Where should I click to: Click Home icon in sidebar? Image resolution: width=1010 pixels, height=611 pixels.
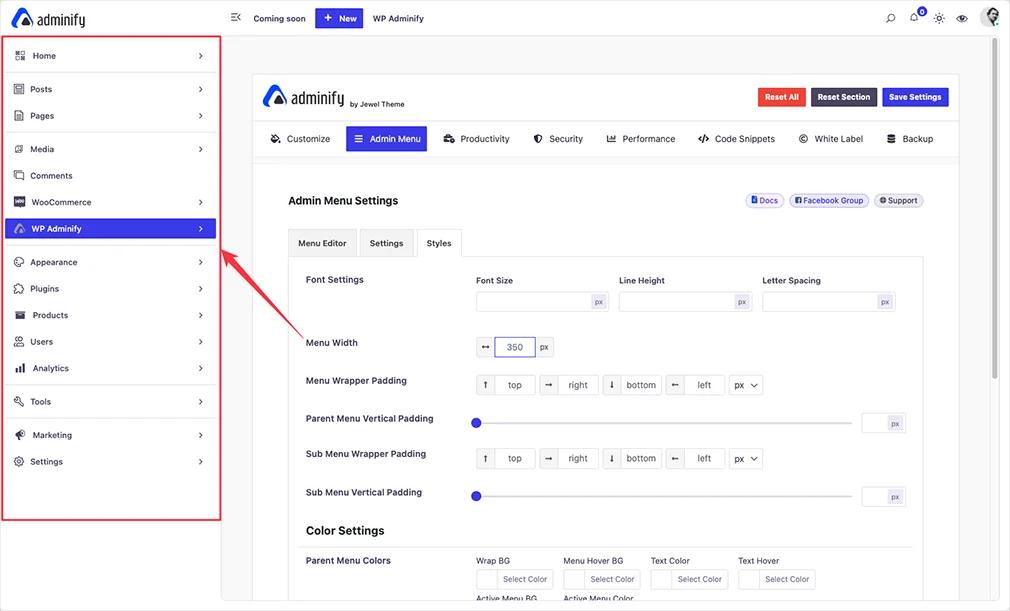coord(20,56)
